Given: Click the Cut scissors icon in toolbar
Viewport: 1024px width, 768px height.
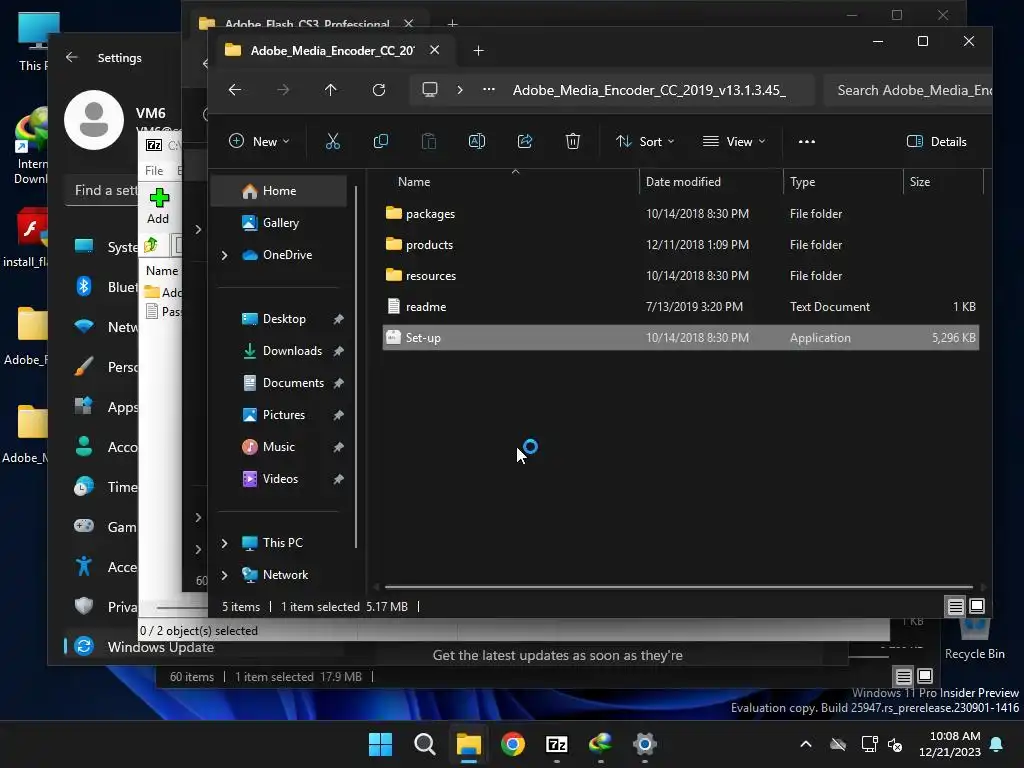Looking at the screenshot, I should [333, 141].
